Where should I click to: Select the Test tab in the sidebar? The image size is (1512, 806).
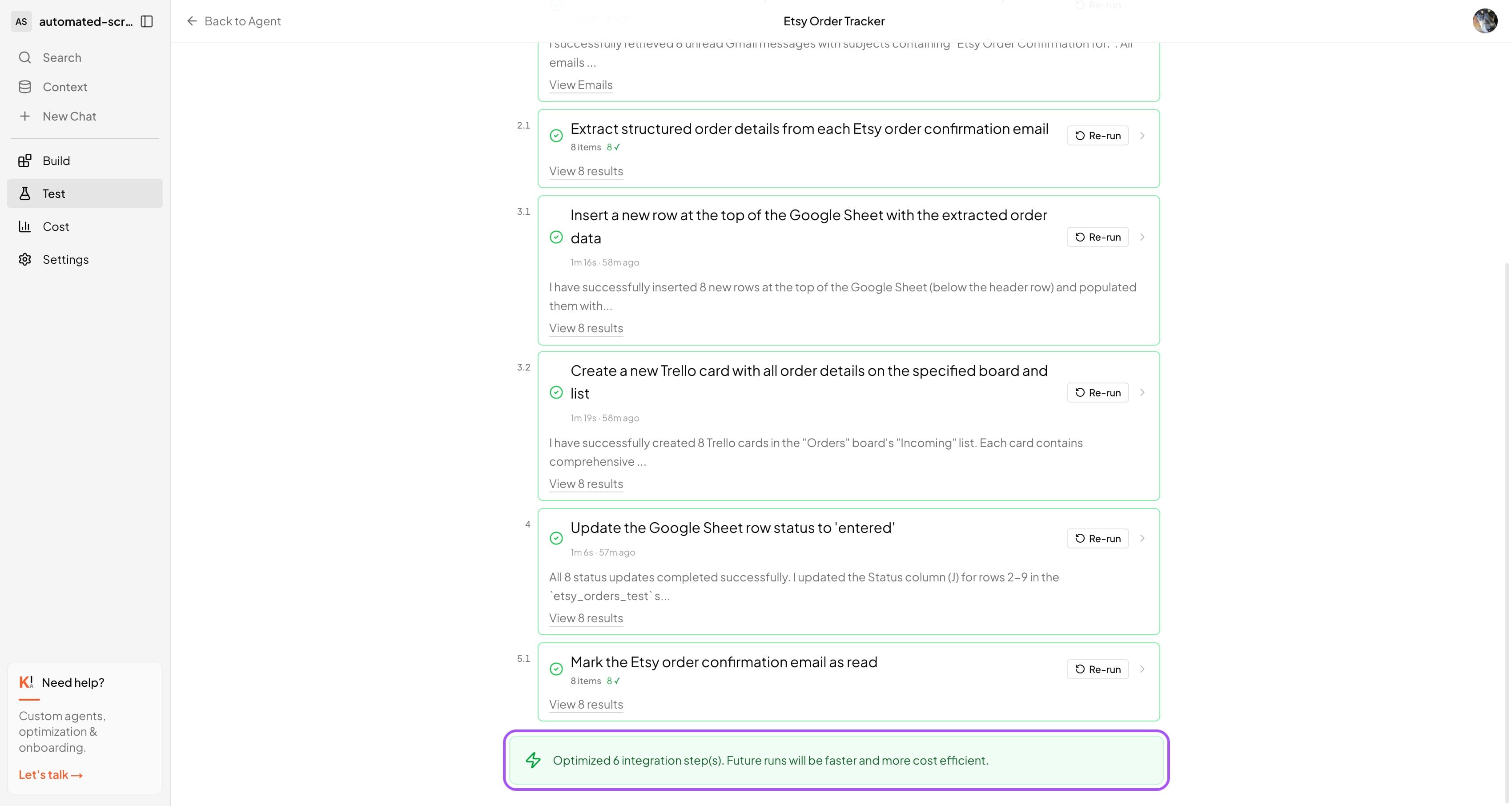click(x=53, y=193)
